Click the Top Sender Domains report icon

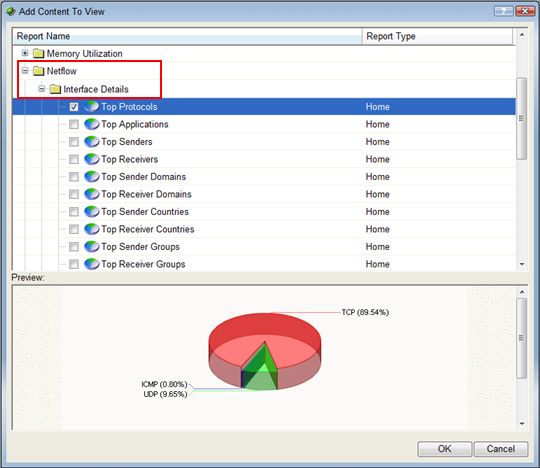[x=92, y=177]
